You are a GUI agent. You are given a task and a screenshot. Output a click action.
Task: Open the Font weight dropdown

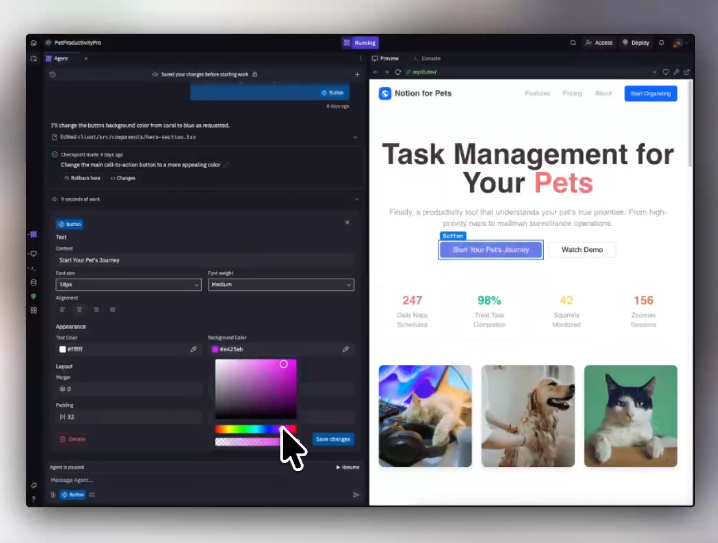coord(281,284)
